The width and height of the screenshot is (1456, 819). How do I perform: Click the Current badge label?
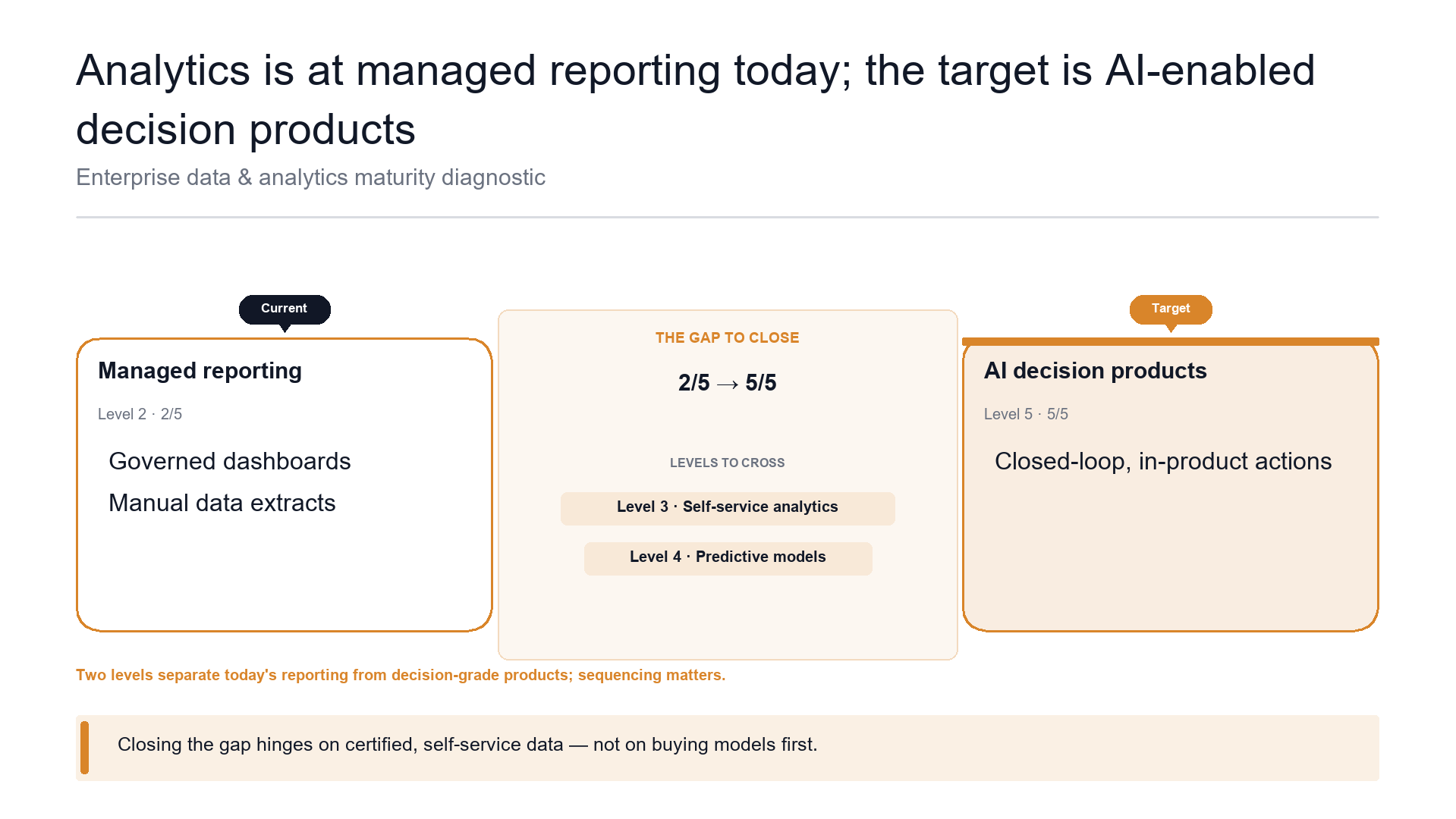pos(285,309)
